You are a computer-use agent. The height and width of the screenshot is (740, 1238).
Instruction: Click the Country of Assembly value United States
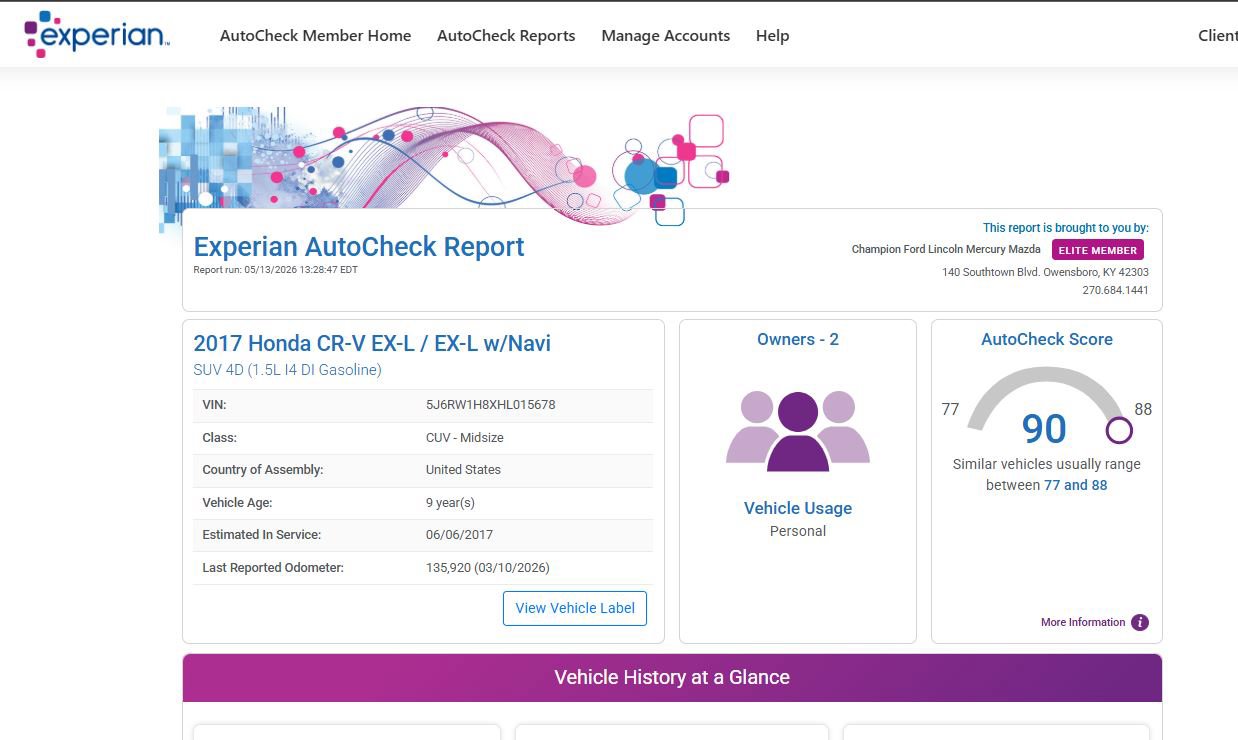coord(464,470)
